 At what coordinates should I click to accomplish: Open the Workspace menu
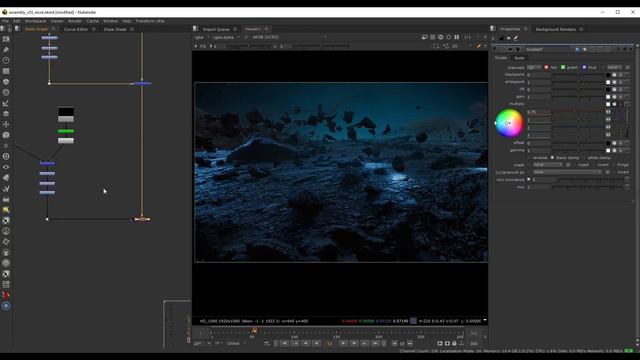(36, 21)
